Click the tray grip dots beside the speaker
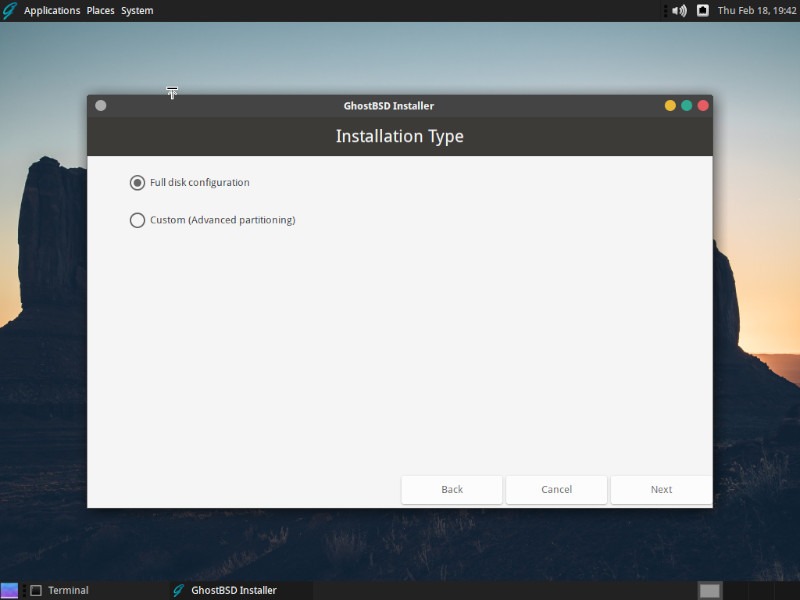The height and width of the screenshot is (600, 800). 665,10
